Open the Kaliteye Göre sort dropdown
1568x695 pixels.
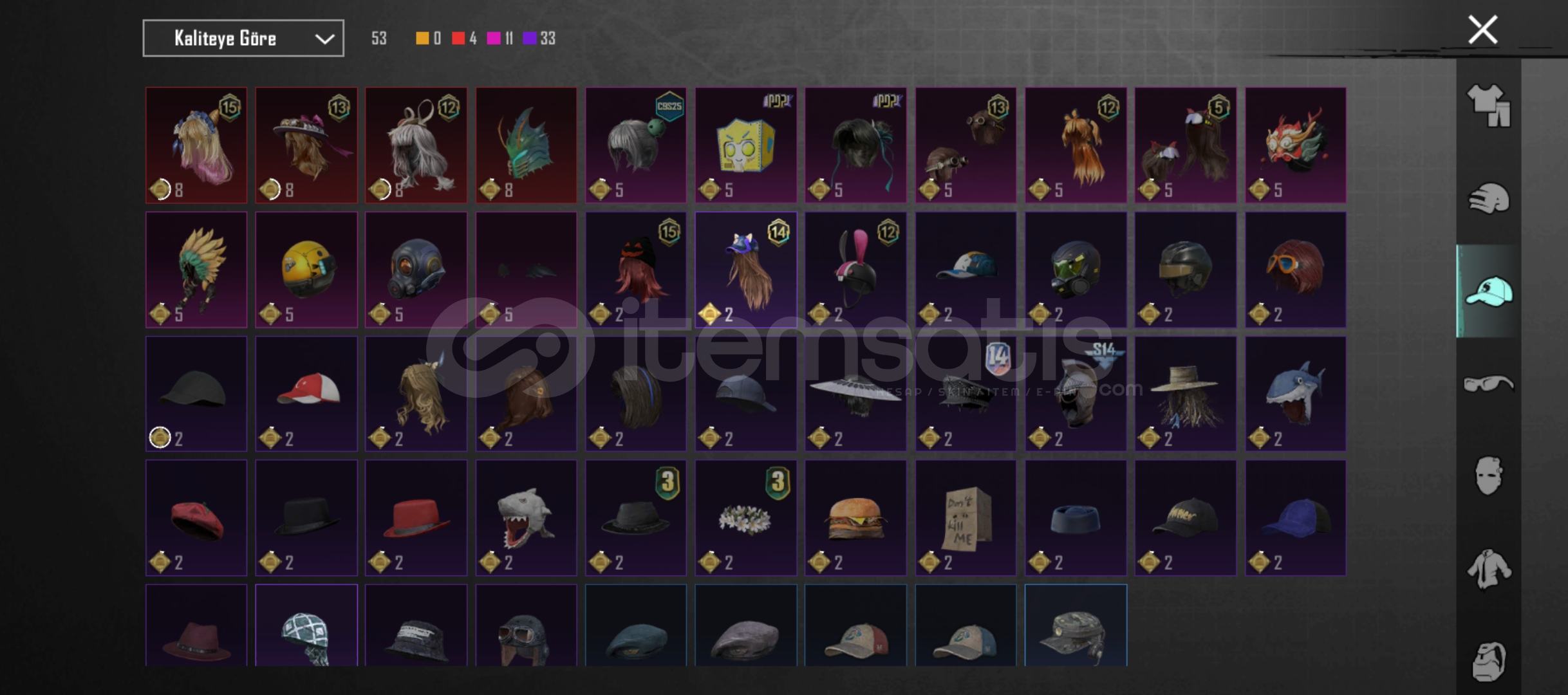(x=243, y=39)
